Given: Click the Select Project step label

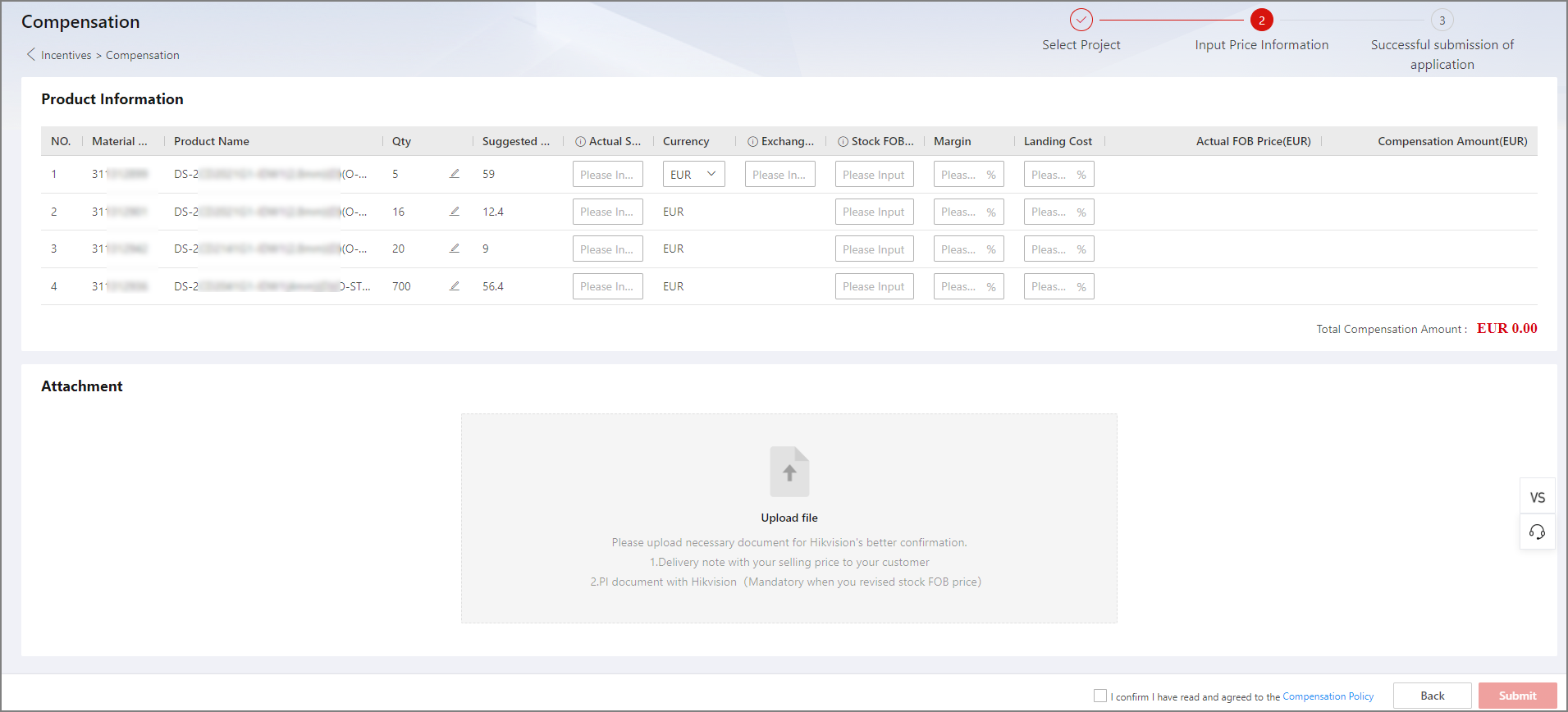Looking at the screenshot, I should point(1081,45).
